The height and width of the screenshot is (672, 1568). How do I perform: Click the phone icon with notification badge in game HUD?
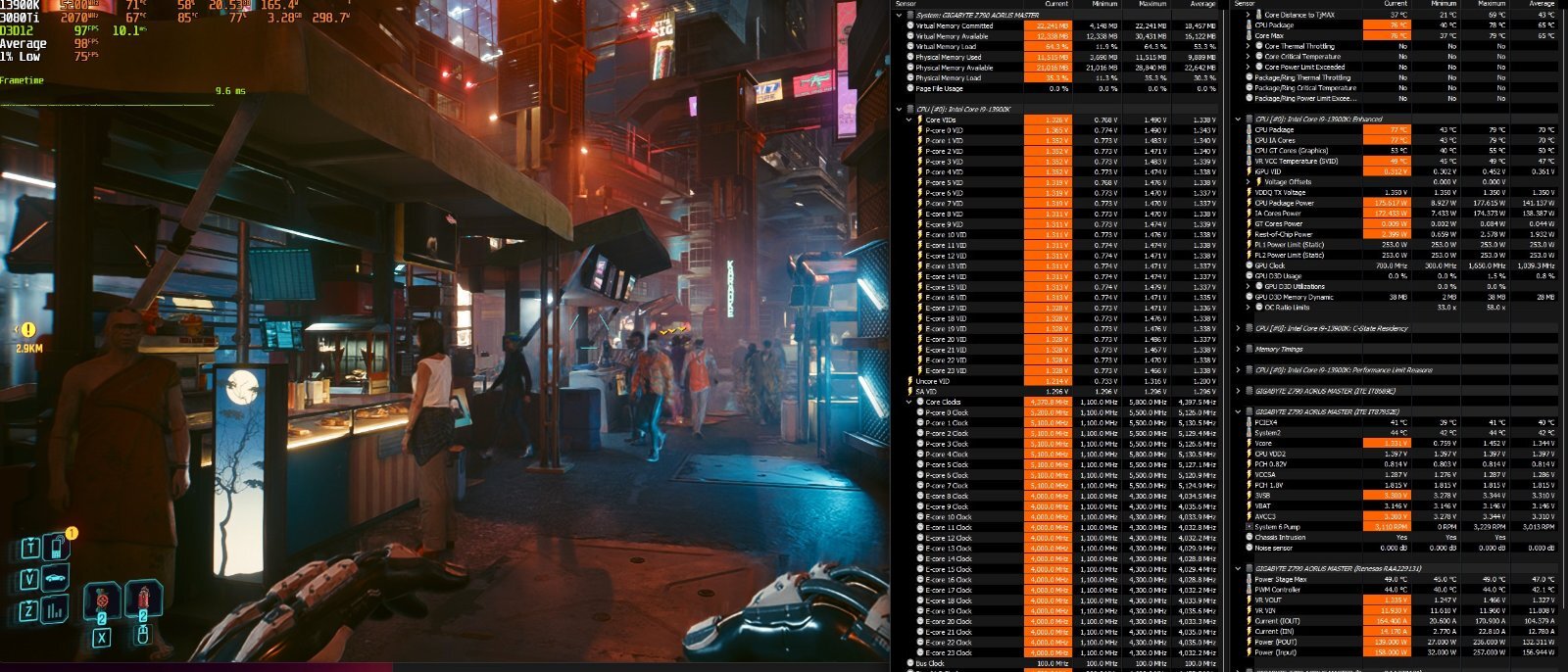point(59,547)
